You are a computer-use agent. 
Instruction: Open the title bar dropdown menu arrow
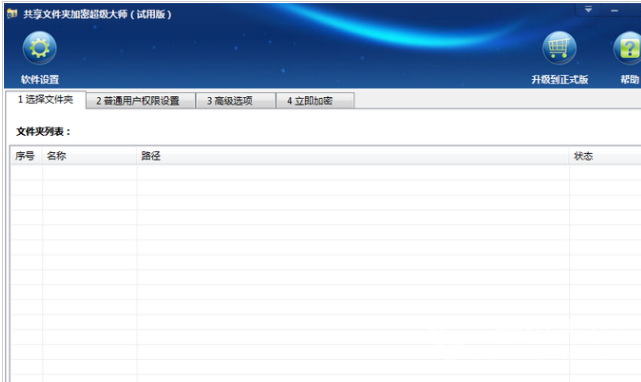(588, 9)
